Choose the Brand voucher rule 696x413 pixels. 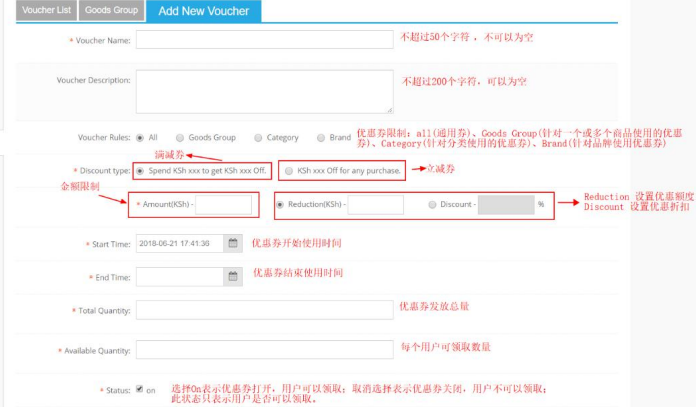tap(321, 138)
